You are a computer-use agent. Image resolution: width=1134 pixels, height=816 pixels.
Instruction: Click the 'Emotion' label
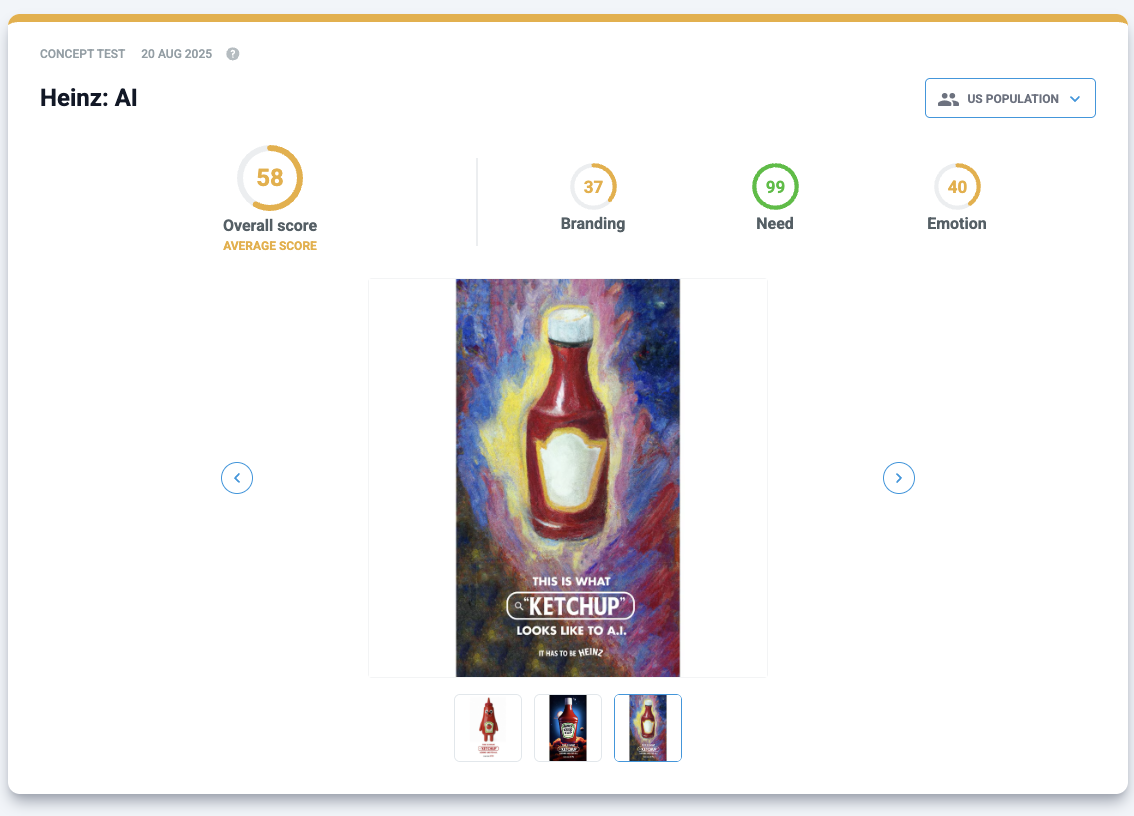(957, 224)
